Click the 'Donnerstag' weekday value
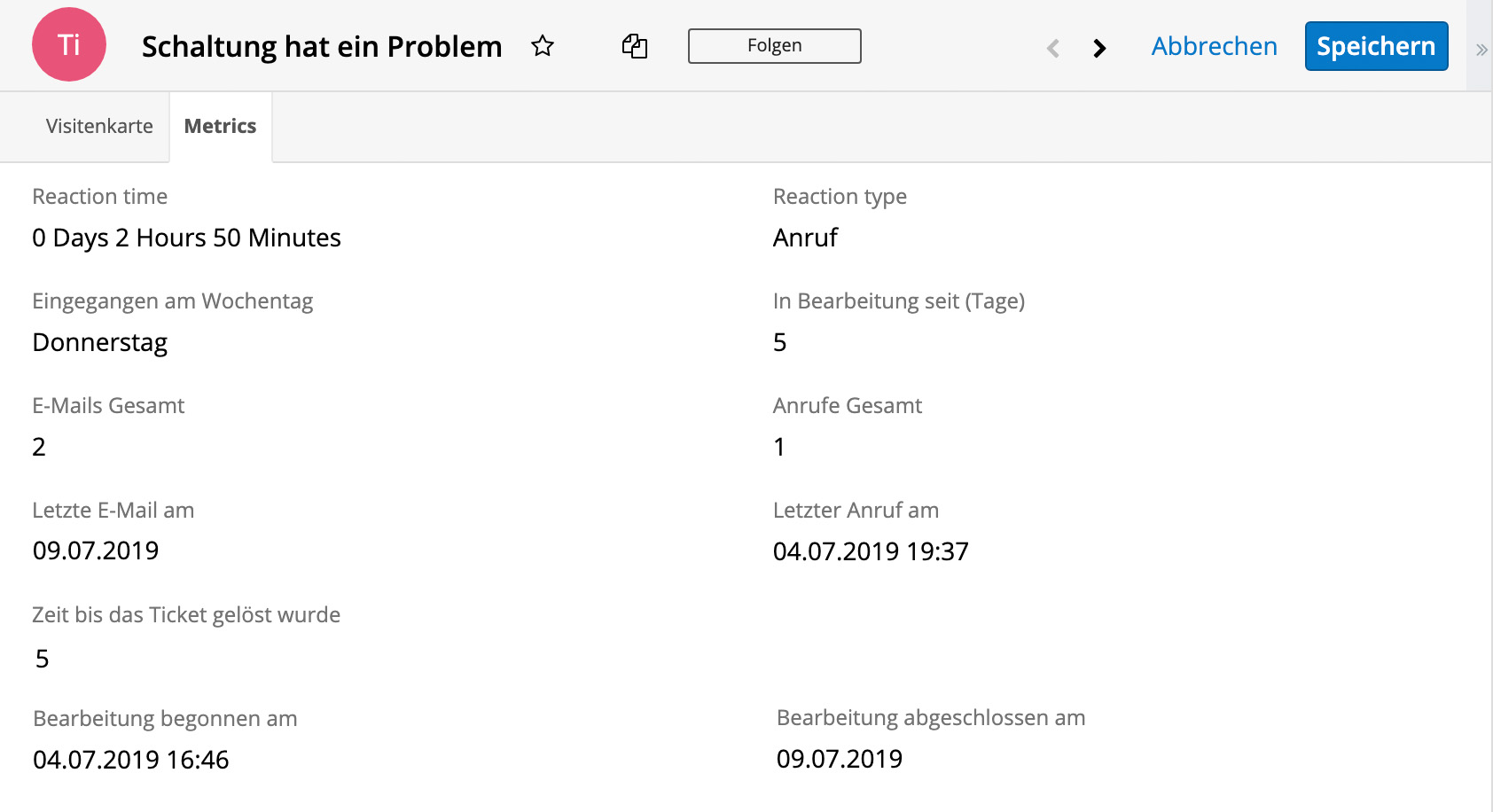Image resolution: width=1493 pixels, height=812 pixels. [x=100, y=342]
